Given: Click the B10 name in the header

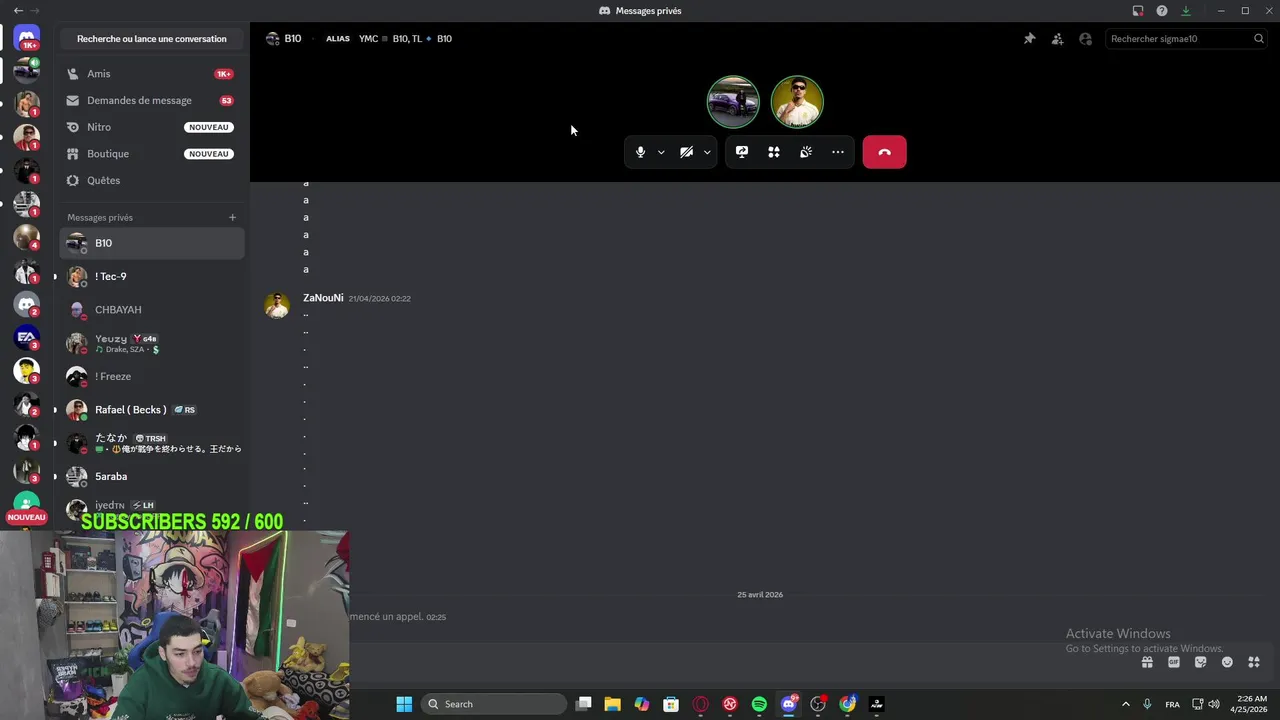Looking at the screenshot, I should pyautogui.click(x=292, y=39).
